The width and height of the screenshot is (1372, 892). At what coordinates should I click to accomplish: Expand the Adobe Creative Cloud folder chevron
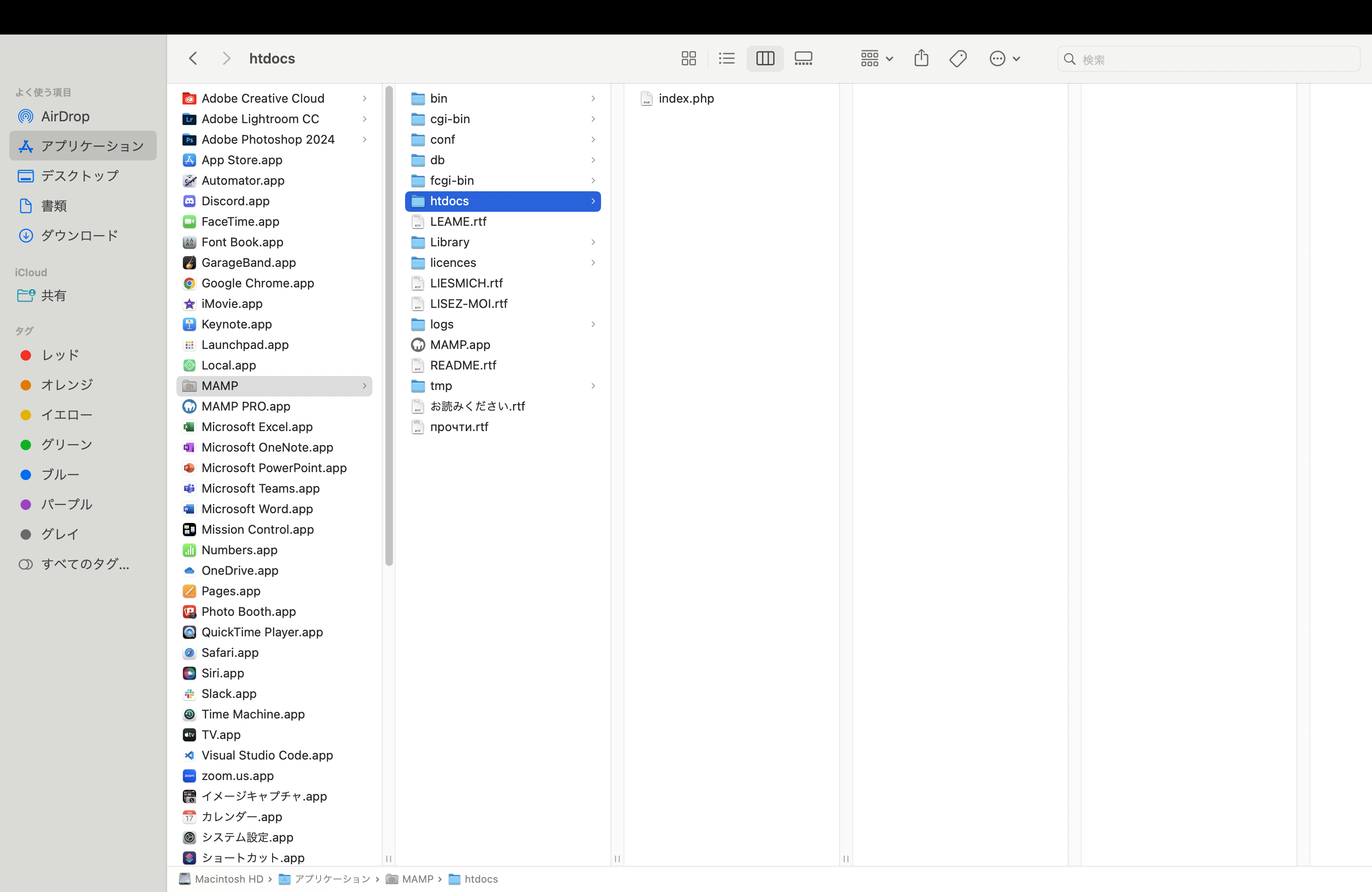(x=364, y=98)
